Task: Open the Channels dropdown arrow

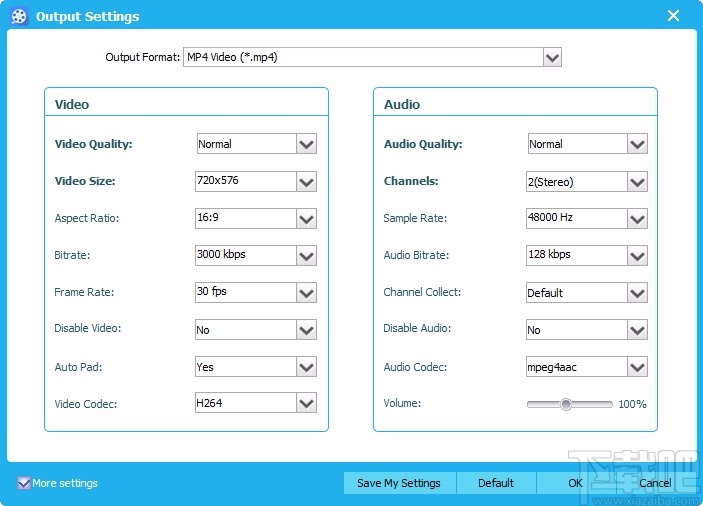Action: point(638,182)
